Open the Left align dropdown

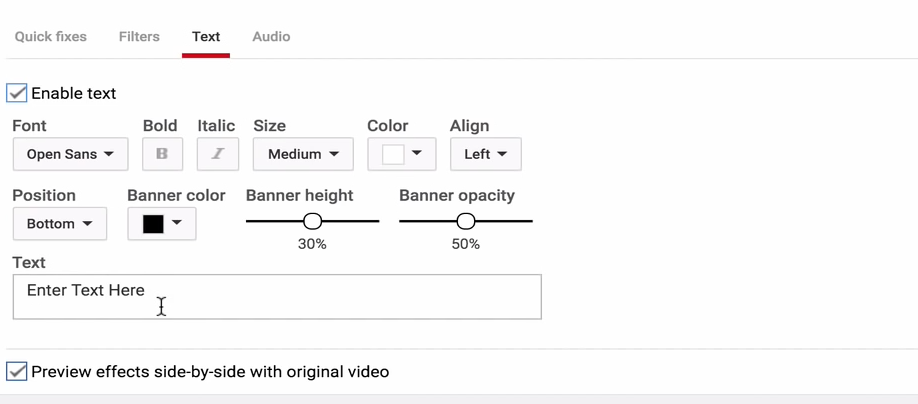(486, 154)
